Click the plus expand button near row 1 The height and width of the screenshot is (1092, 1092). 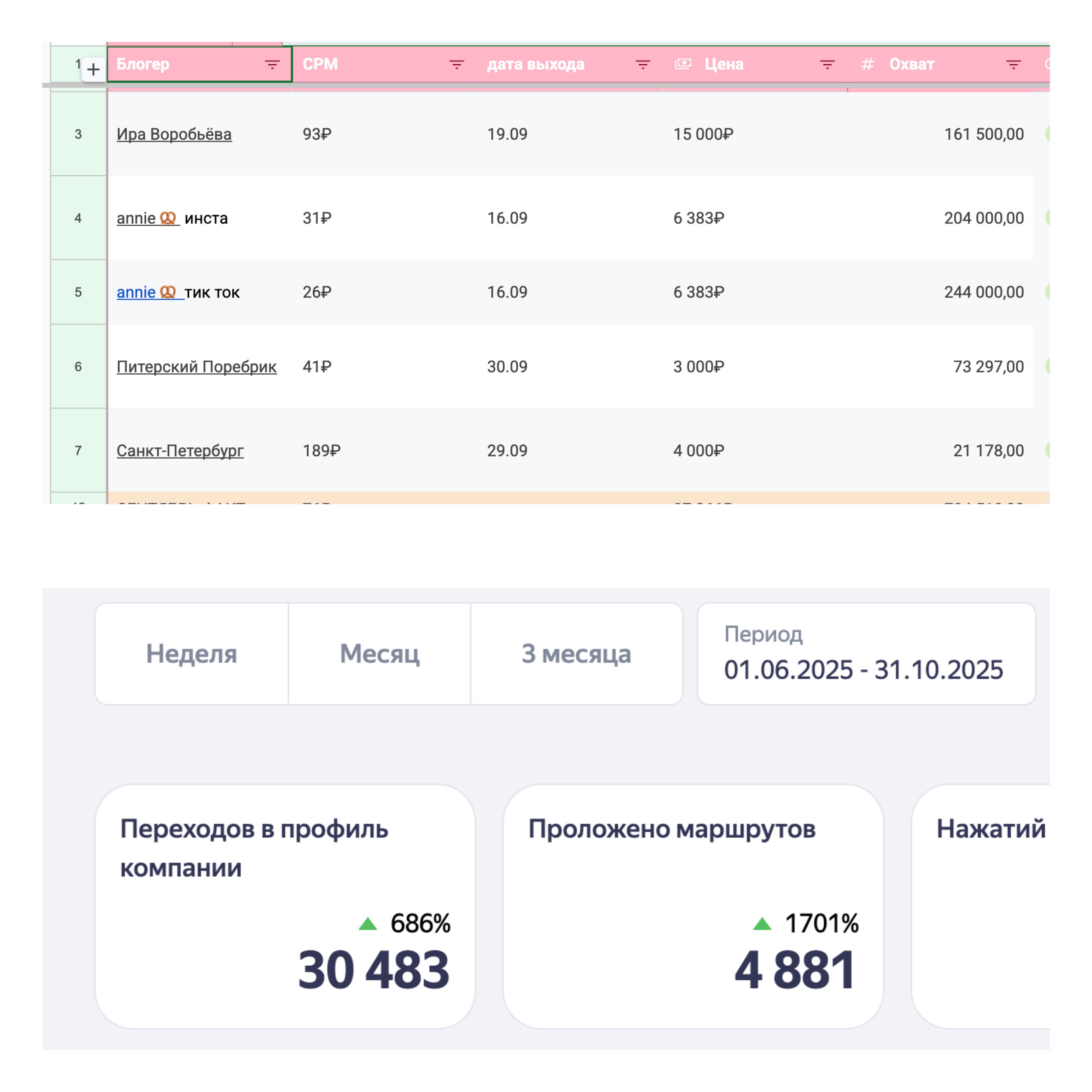pos(93,70)
